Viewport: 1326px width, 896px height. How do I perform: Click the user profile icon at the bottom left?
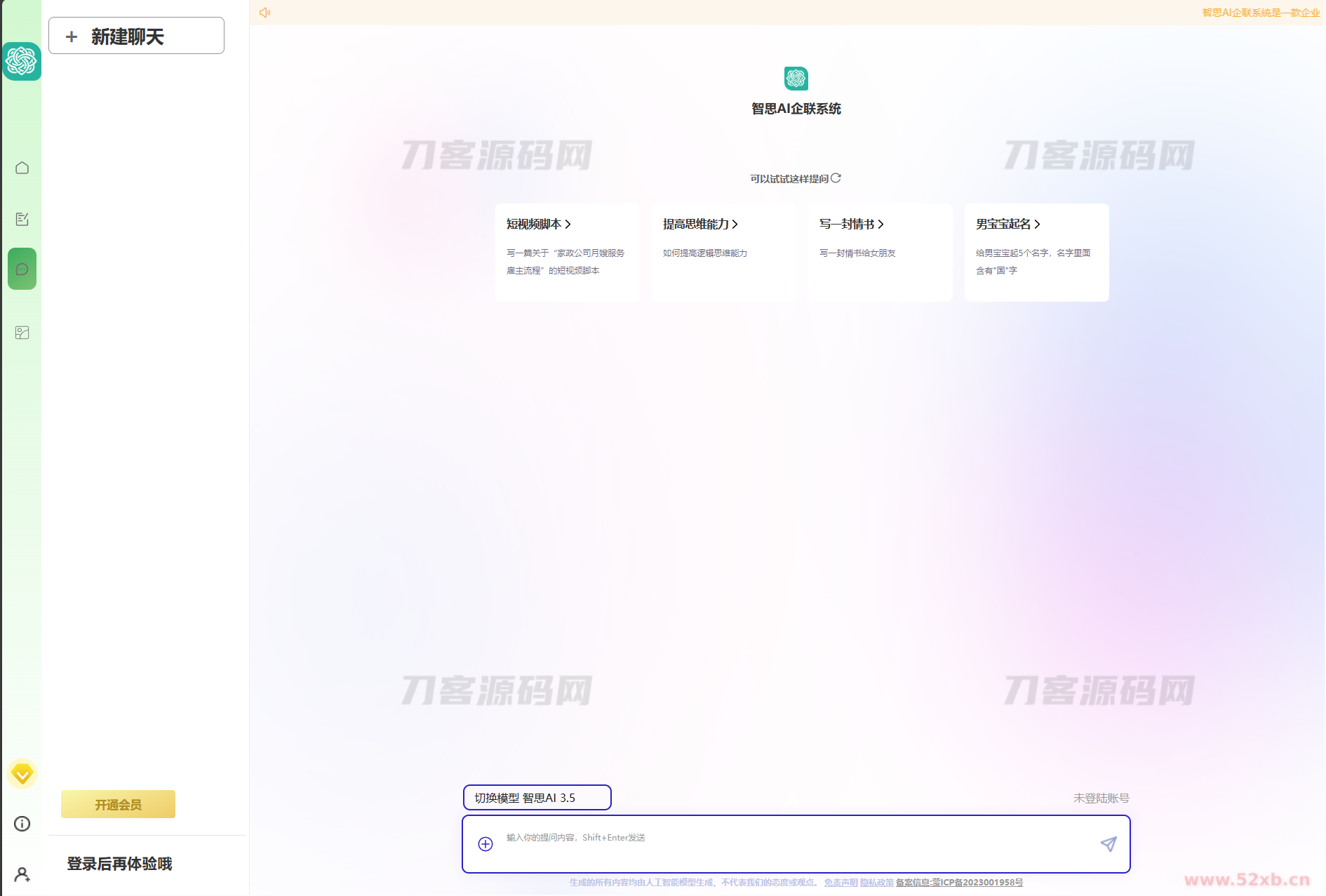click(22, 874)
